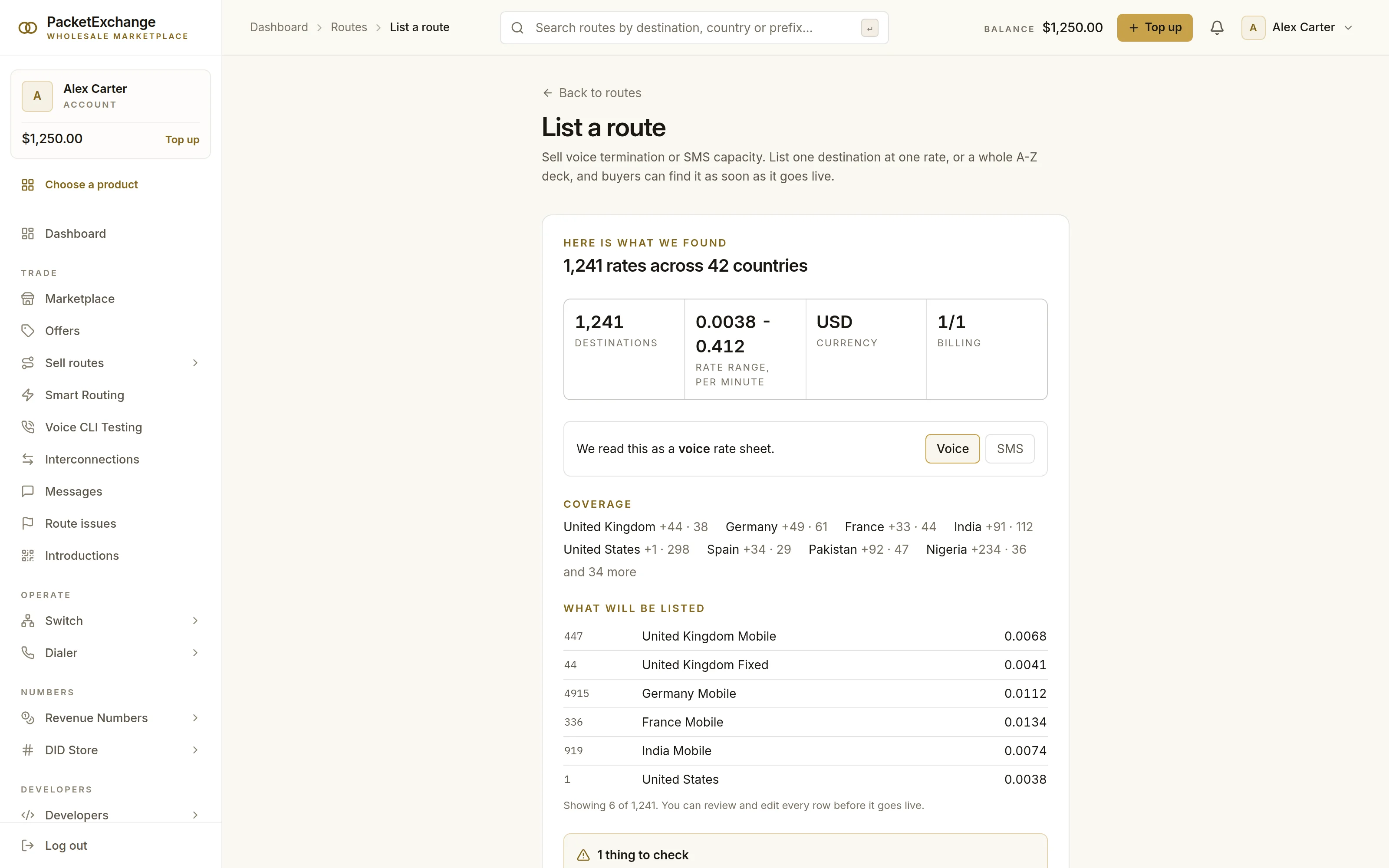Click the Interconnections arrows icon

tap(27, 459)
